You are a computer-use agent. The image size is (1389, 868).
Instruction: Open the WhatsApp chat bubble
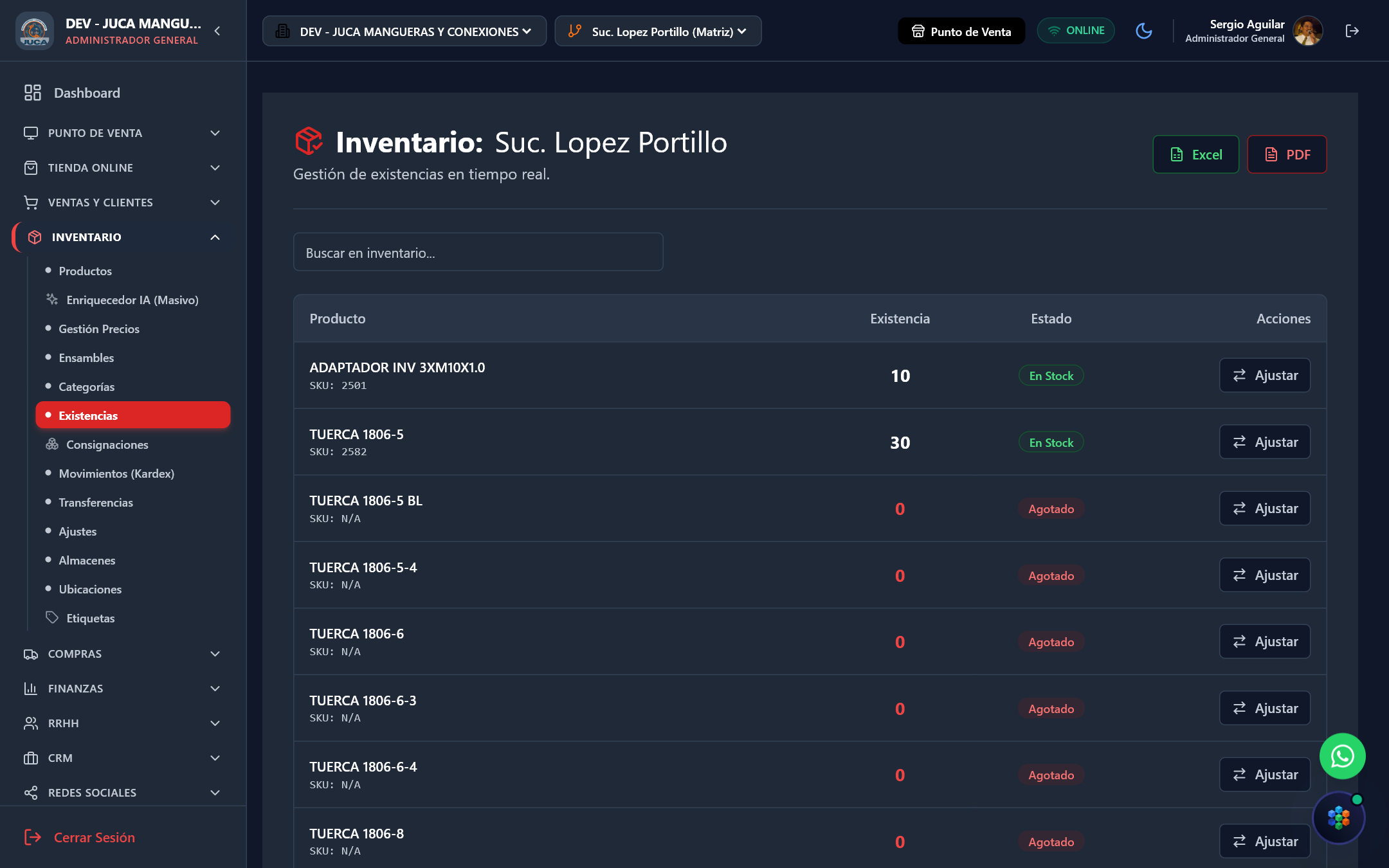click(1343, 756)
